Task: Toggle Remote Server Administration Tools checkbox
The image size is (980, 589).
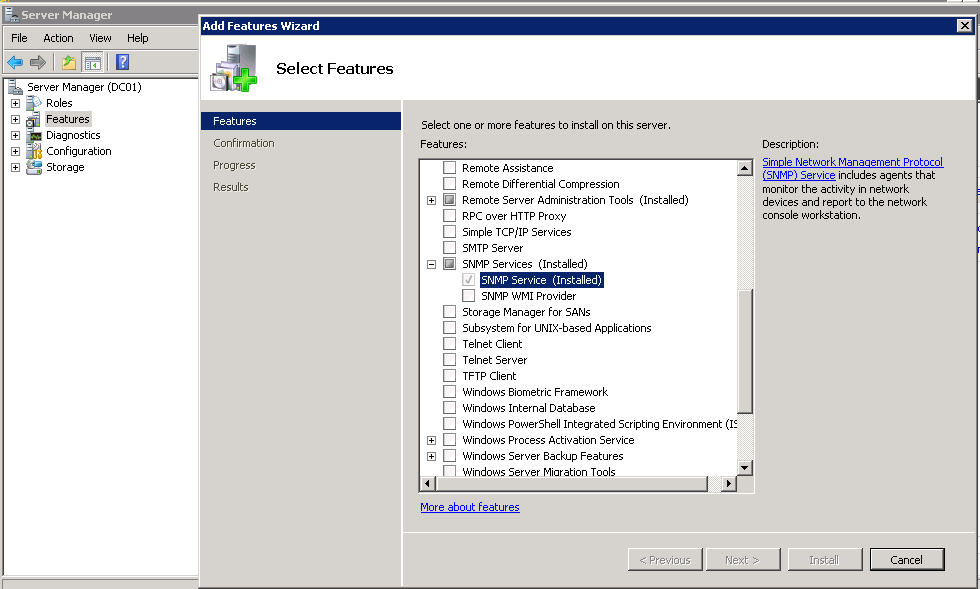Action: (449, 200)
